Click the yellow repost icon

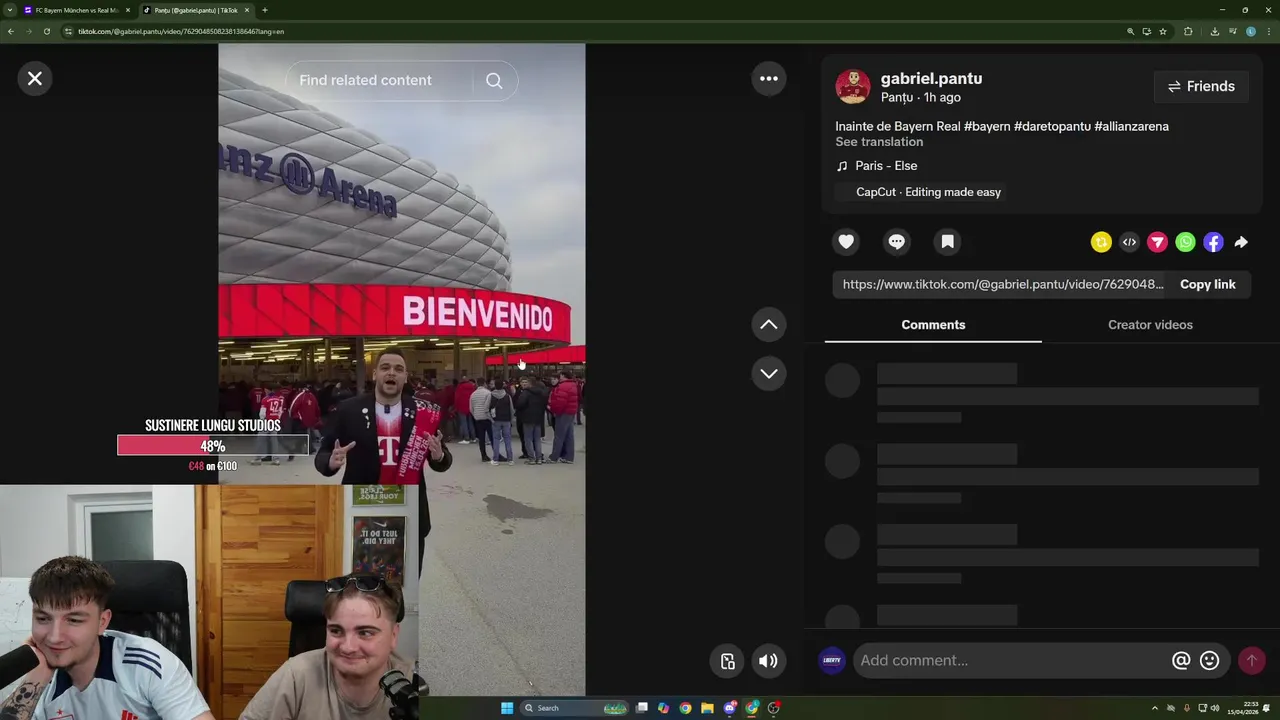click(x=1101, y=242)
